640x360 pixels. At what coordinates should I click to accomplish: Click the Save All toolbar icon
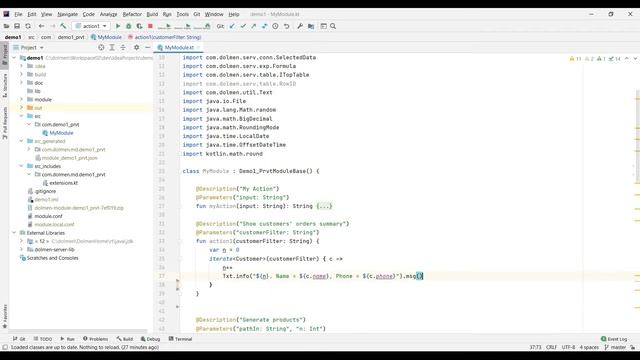(17, 26)
